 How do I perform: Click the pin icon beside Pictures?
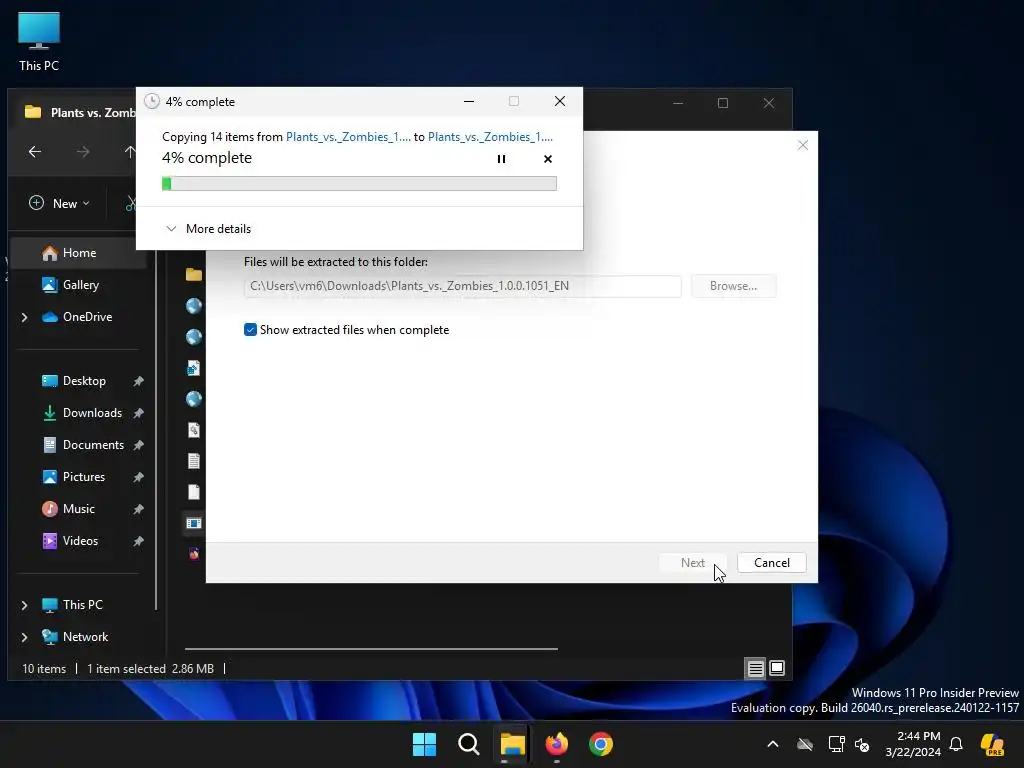(x=138, y=477)
